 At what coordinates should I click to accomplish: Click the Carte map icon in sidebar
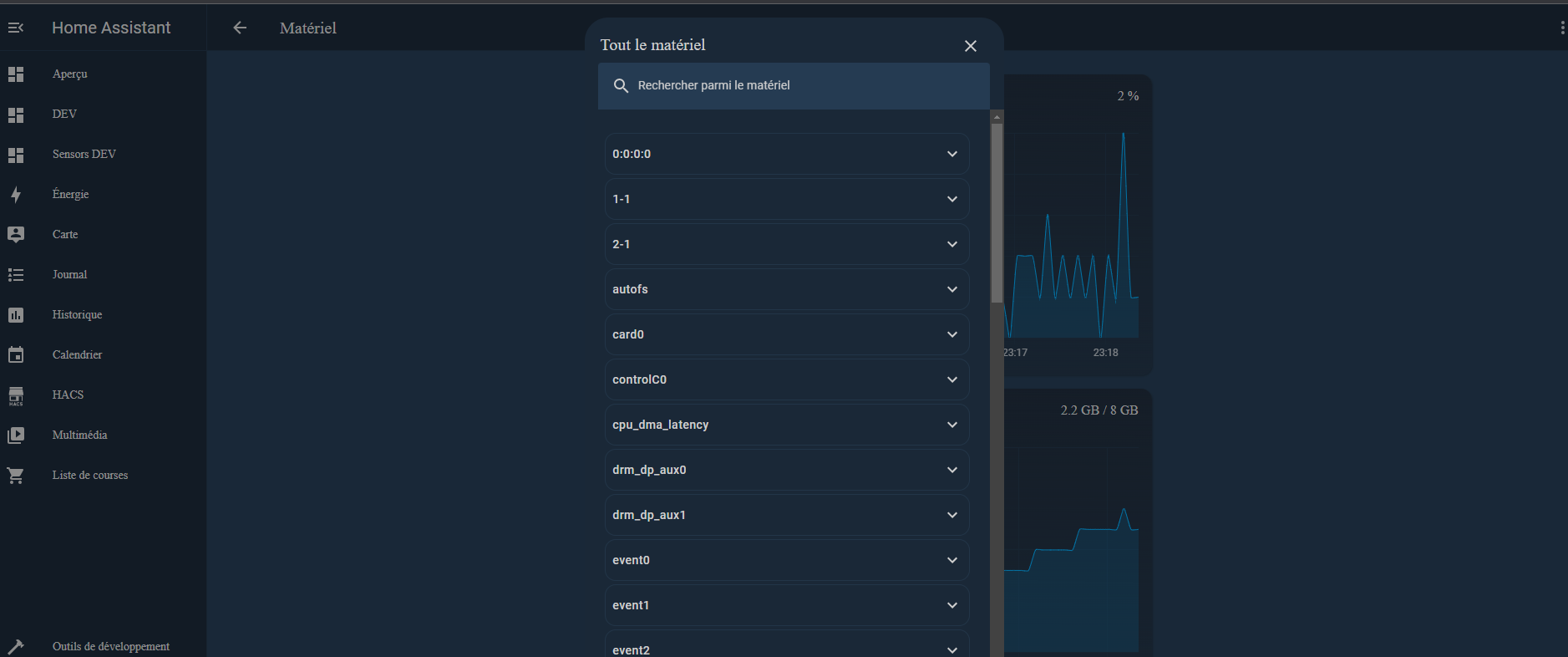[x=15, y=235]
